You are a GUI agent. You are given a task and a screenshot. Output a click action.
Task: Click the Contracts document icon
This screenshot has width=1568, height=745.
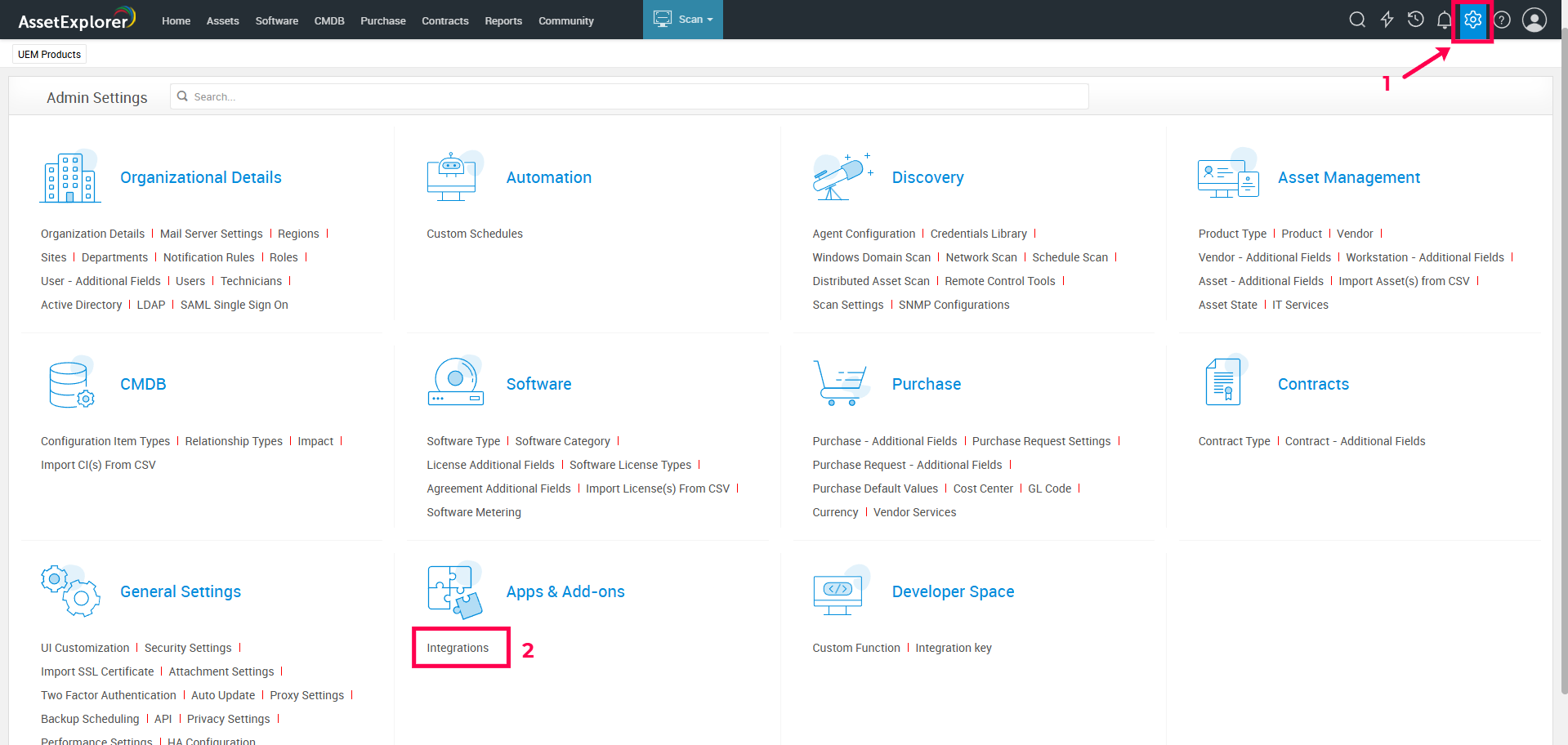pyautogui.click(x=1226, y=381)
